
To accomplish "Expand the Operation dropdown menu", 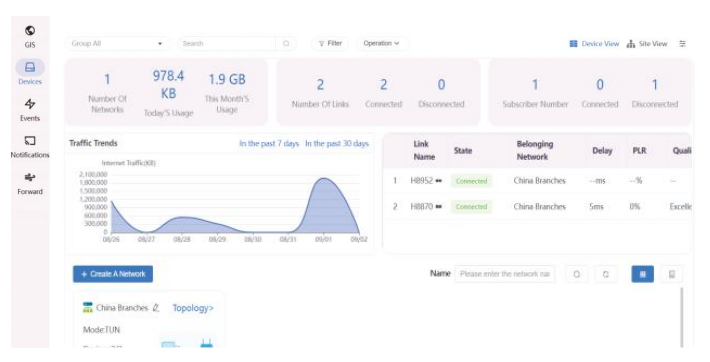I will 382,43.
